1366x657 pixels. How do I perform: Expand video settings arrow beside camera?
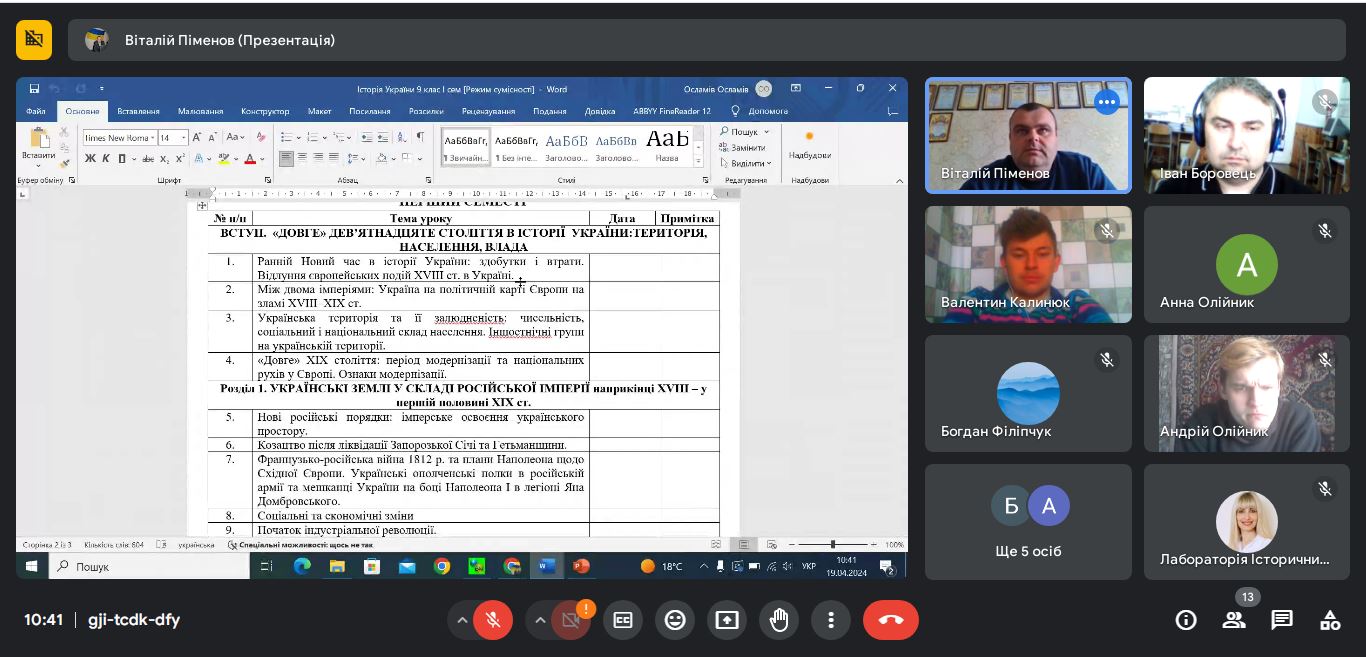pyautogui.click(x=540, y=620)
